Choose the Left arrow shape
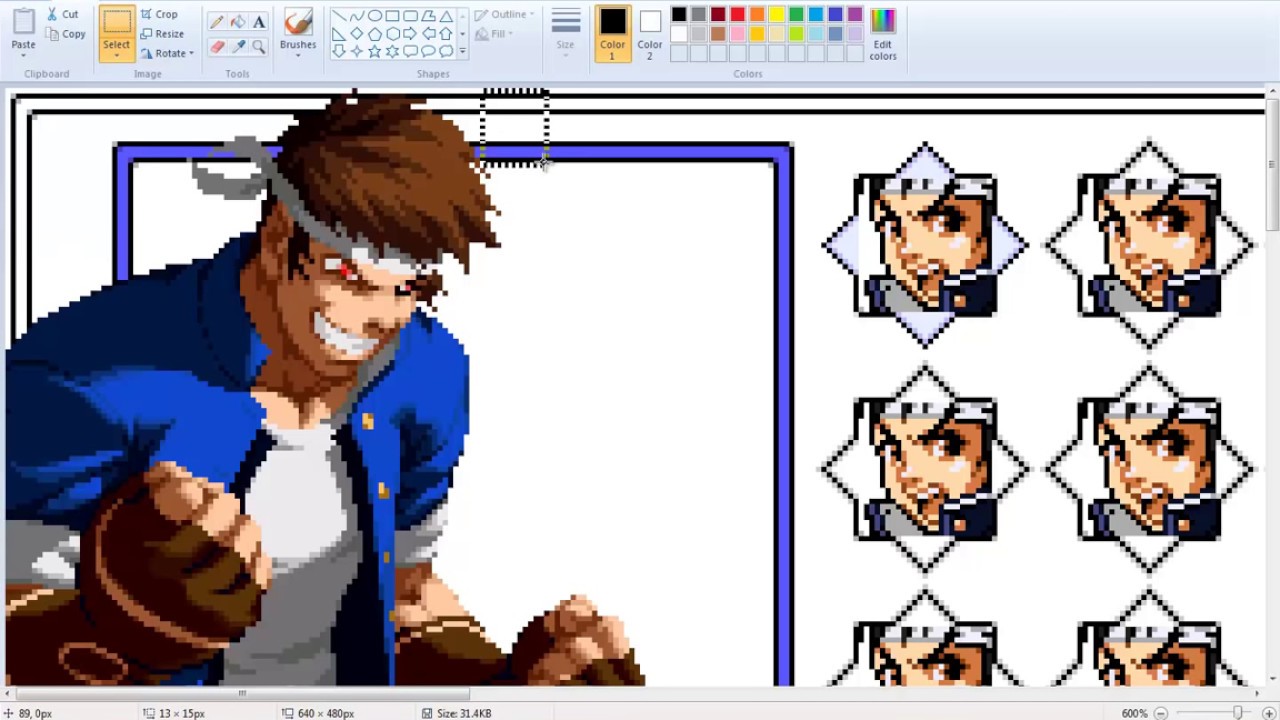The height and width of the screenshot is (720, 1280). pos(429,34)
